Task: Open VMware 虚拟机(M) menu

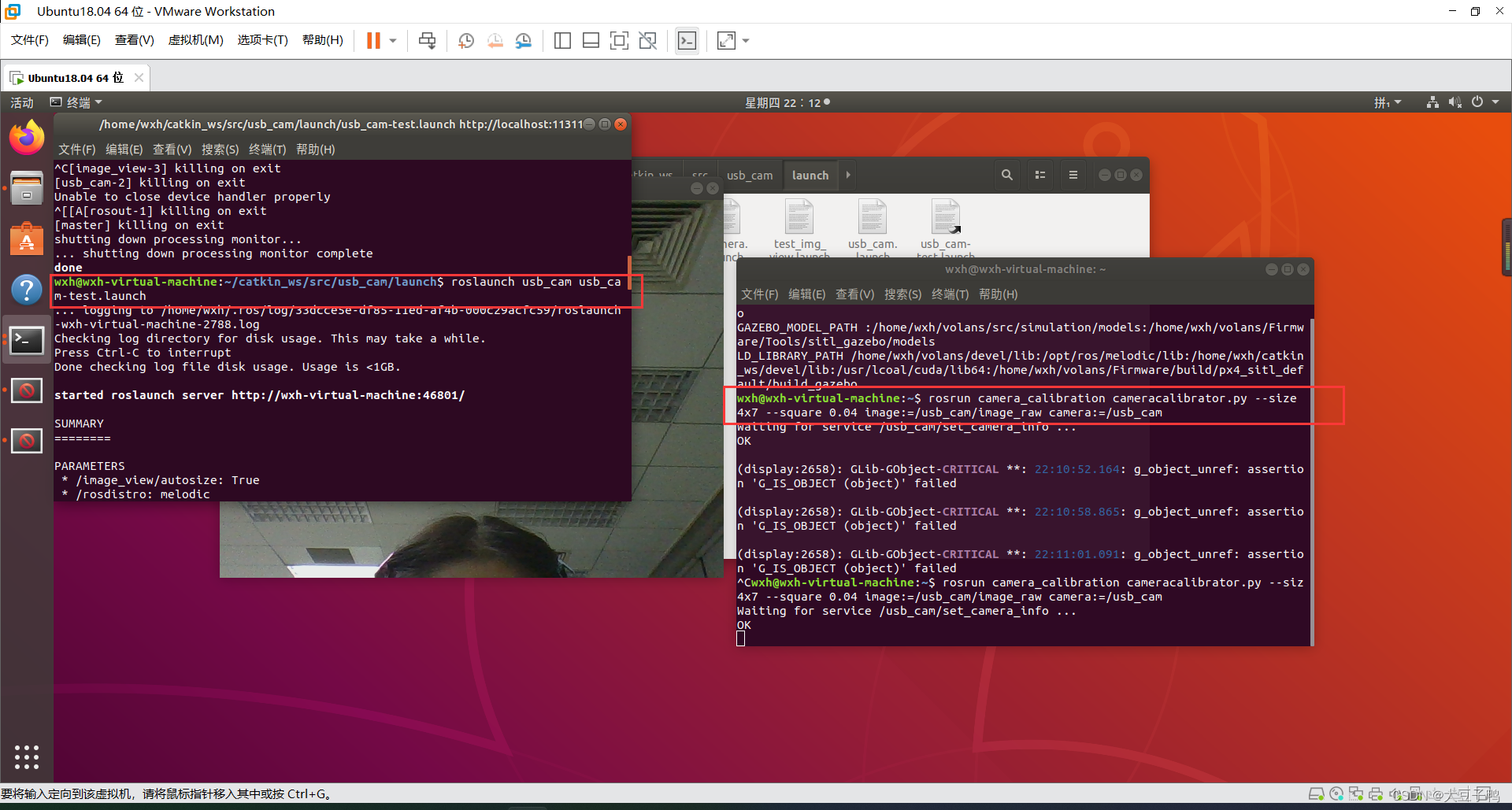Action: 196,40
